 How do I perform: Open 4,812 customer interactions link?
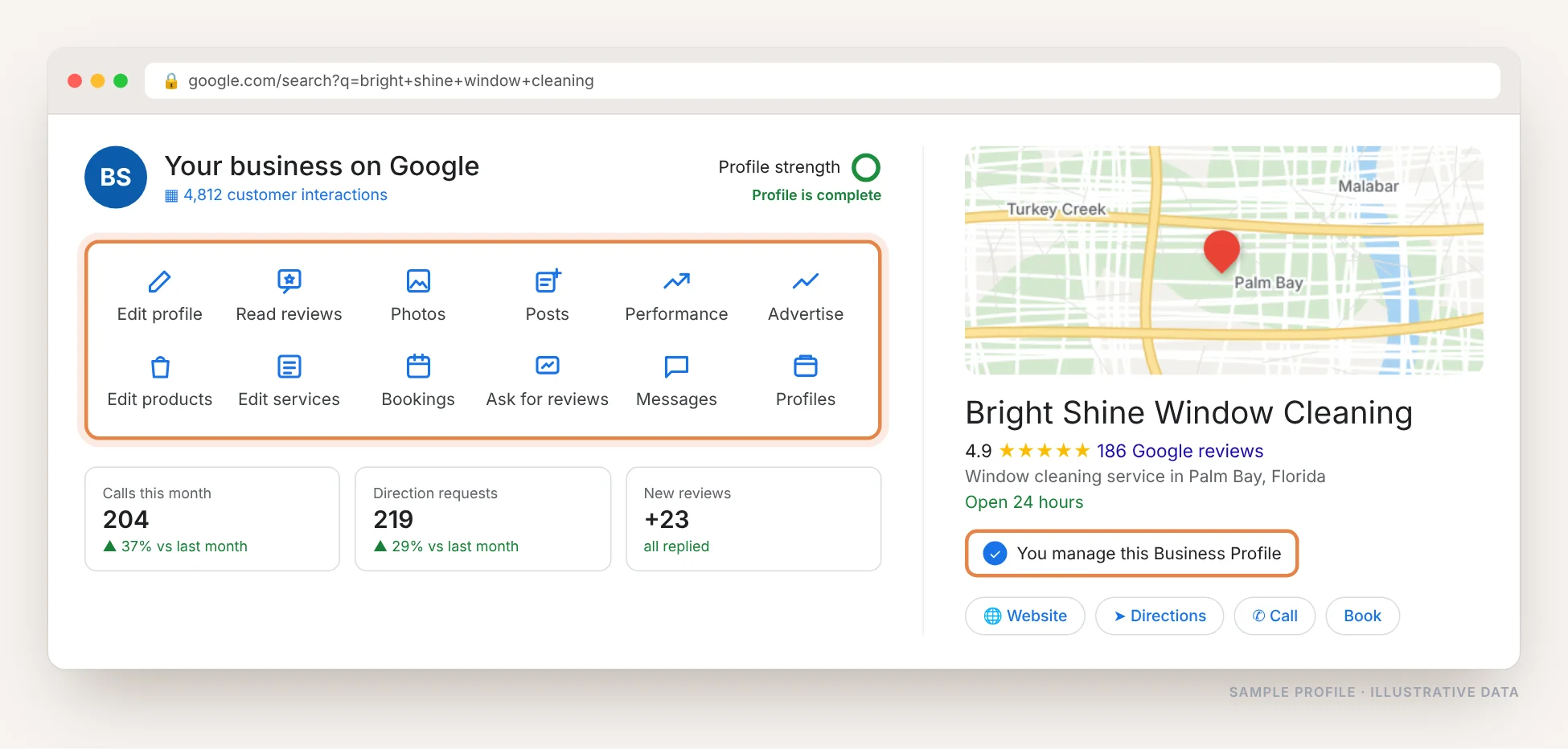276,194
